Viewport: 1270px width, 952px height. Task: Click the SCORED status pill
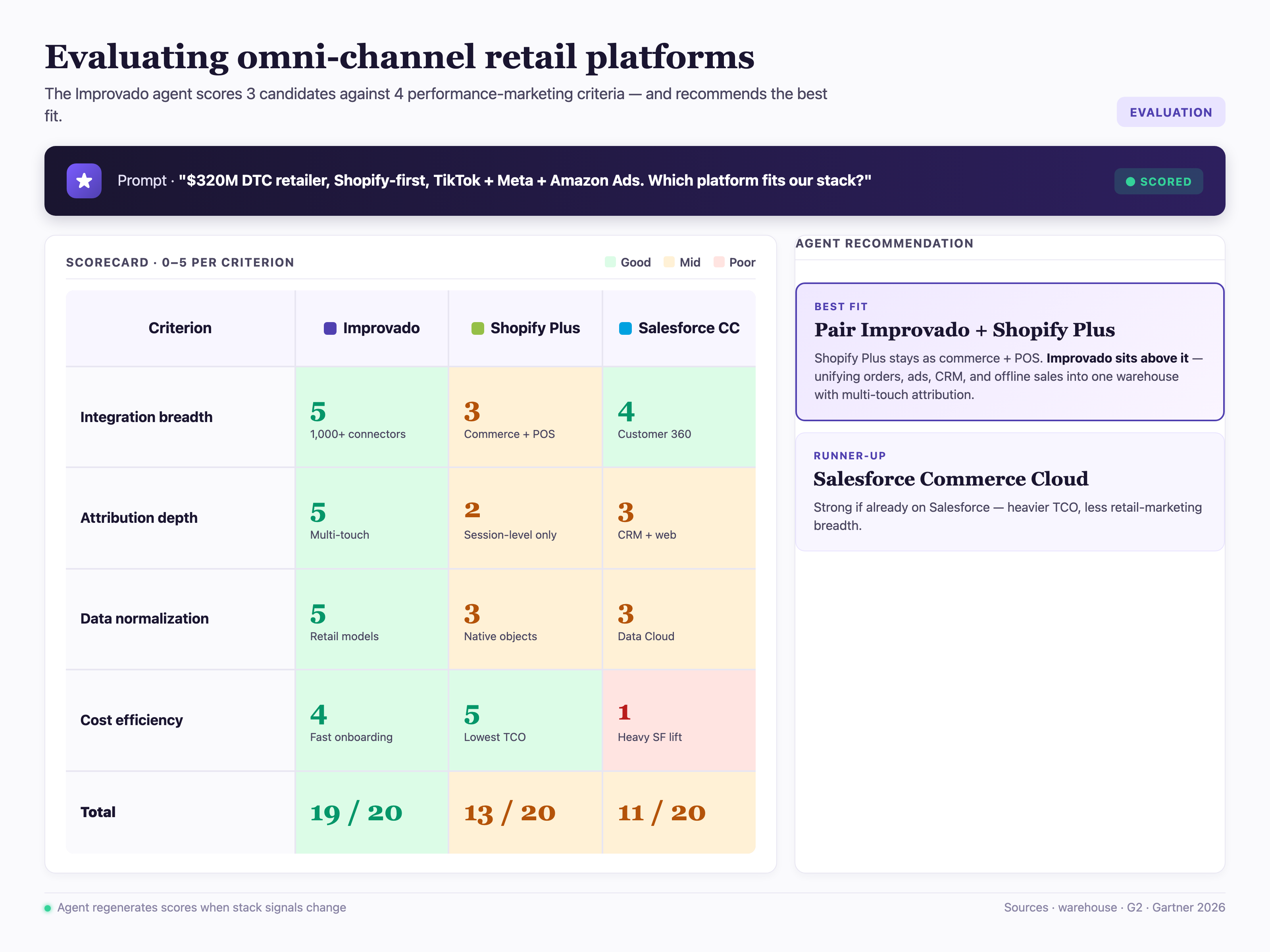click(x=1158, y=181)
